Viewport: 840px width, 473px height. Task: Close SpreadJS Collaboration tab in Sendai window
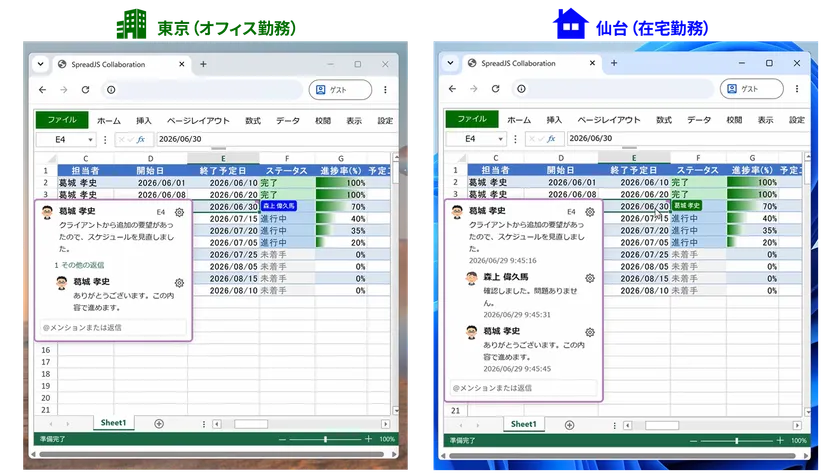pos(592,63)
